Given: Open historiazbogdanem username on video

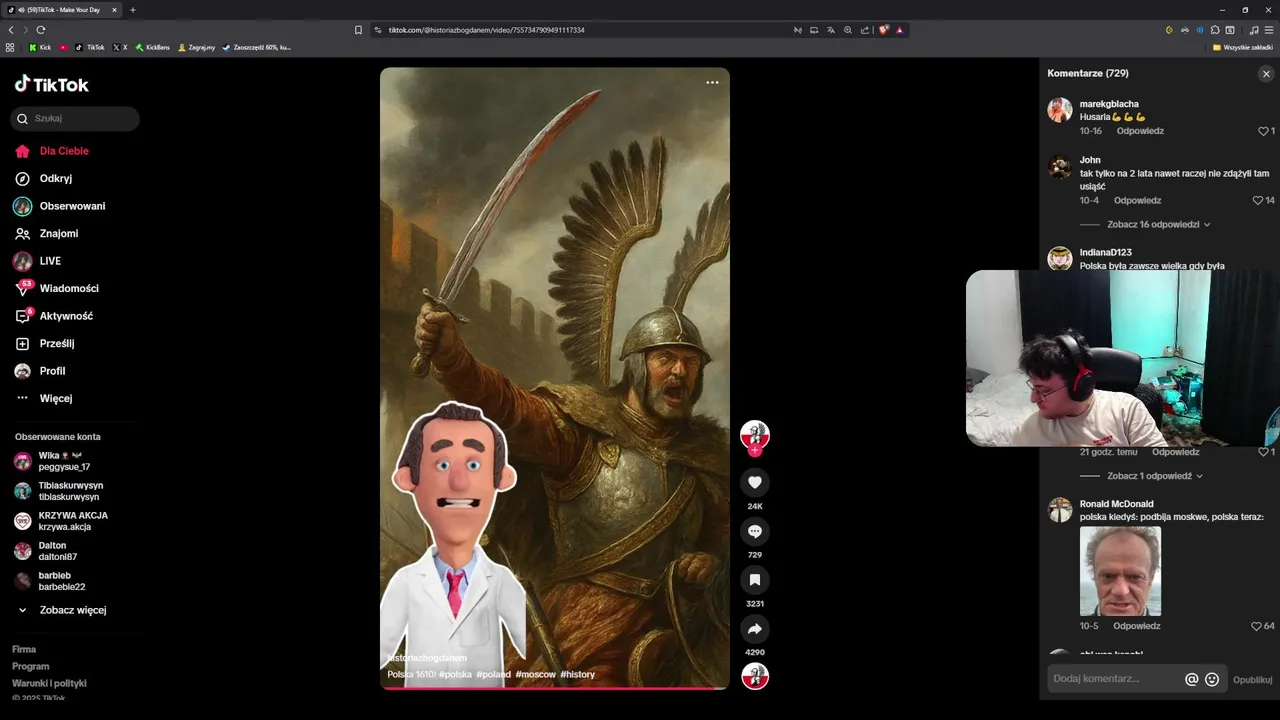Looking at the screenshot, I should pos(427,658).
